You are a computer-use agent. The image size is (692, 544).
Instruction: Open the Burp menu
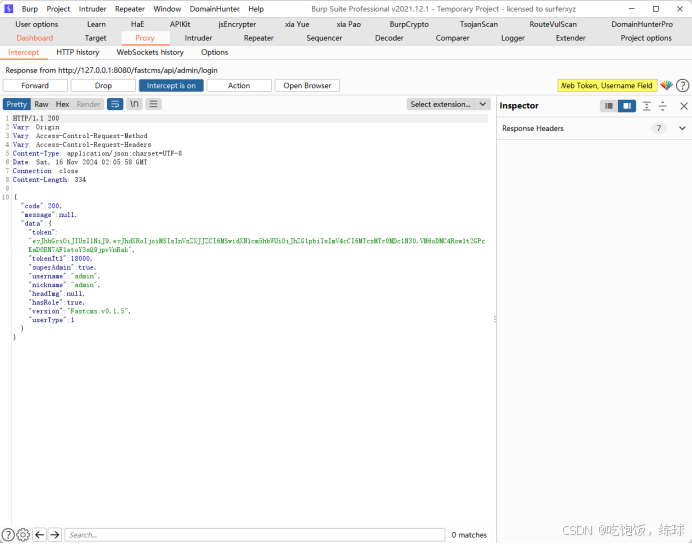pos(30,9)
